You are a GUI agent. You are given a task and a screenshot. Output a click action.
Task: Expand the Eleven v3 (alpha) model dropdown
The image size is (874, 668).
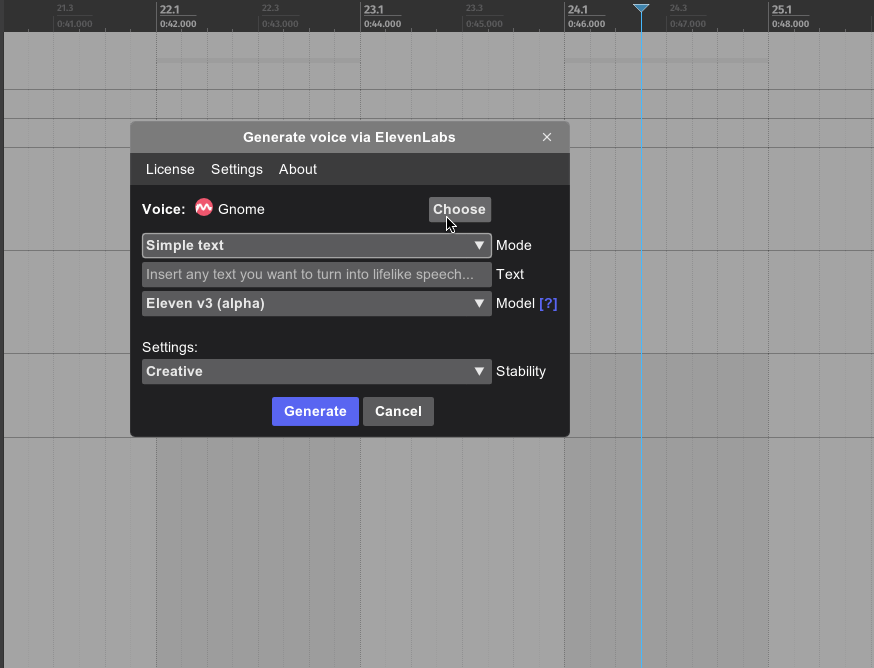(x=317, y=303)
